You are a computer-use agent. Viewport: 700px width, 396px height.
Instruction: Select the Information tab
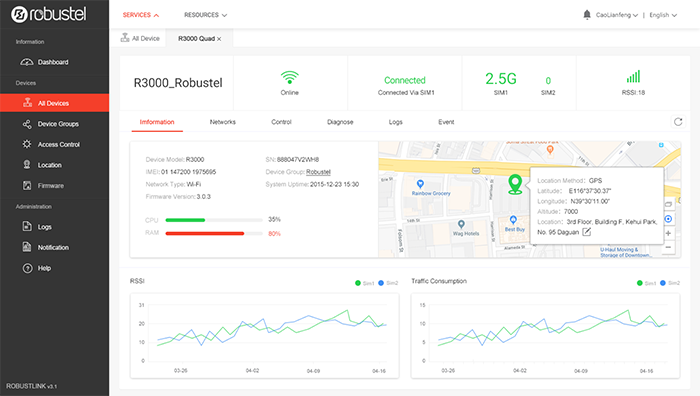pos(157,122)
